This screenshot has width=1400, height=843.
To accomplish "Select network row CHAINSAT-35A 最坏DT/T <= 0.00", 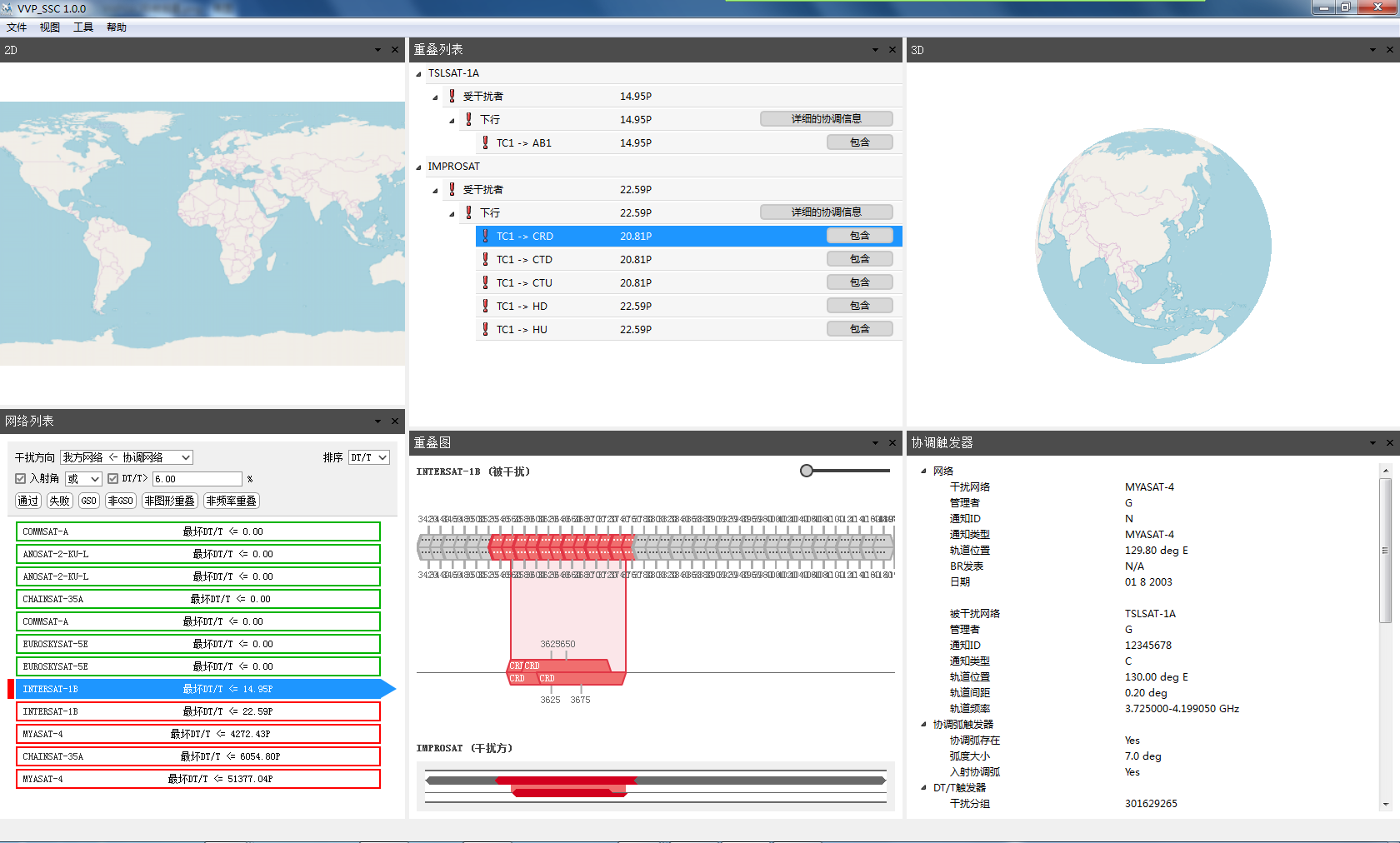I will coord(198,599).
